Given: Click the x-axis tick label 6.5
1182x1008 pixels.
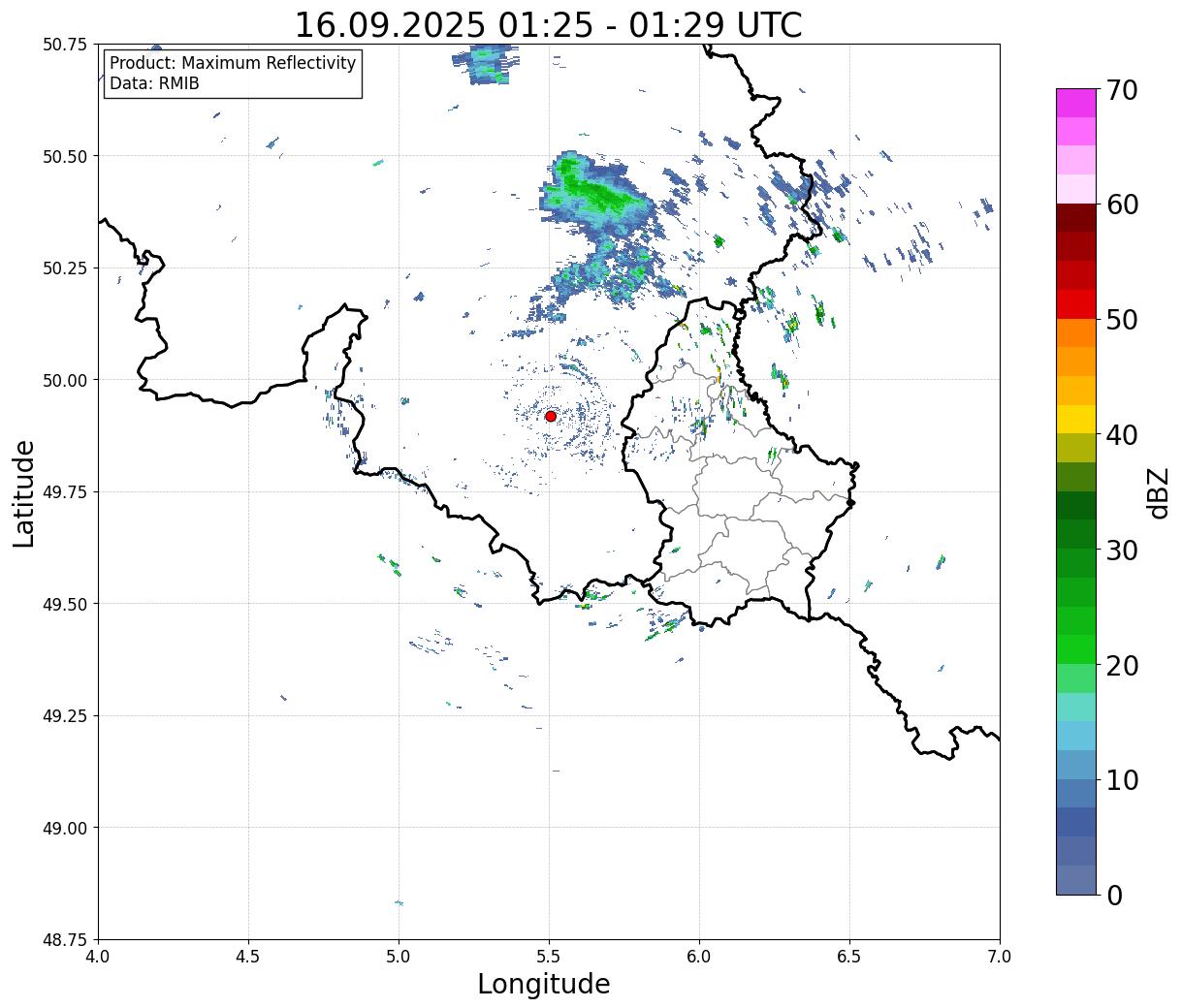Looking at the screenshot, I should [849, 956].
